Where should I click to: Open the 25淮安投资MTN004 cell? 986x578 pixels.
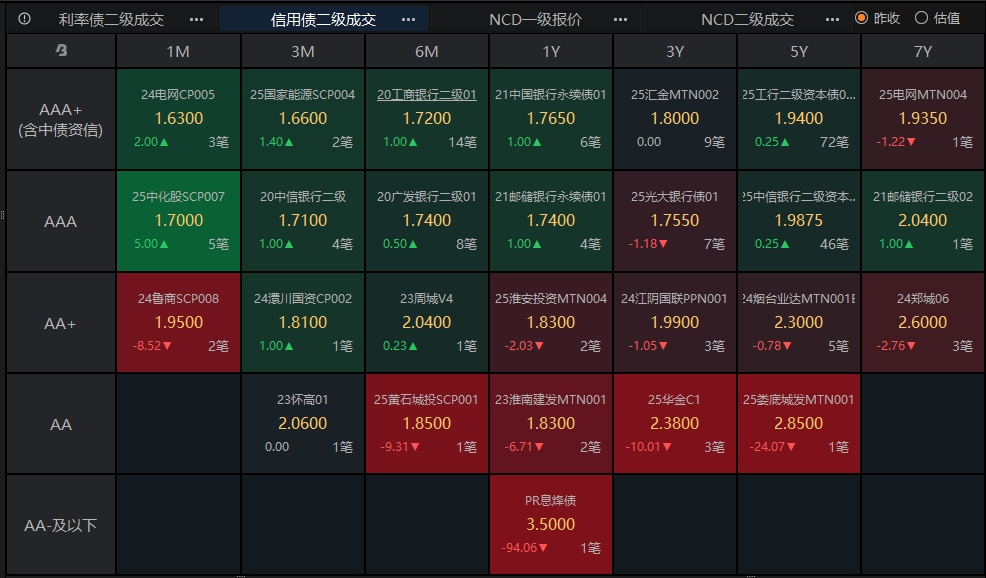(x=551, y=323)
